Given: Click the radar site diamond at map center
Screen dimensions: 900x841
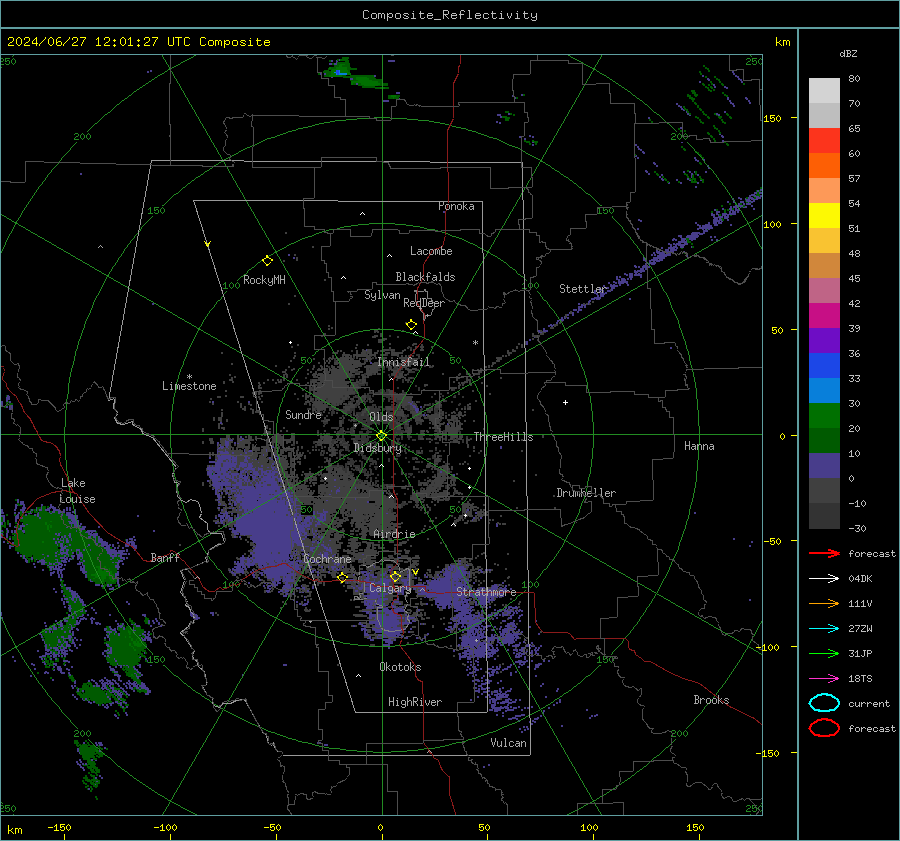Looking at the screenshot, I should coord(382,436).
